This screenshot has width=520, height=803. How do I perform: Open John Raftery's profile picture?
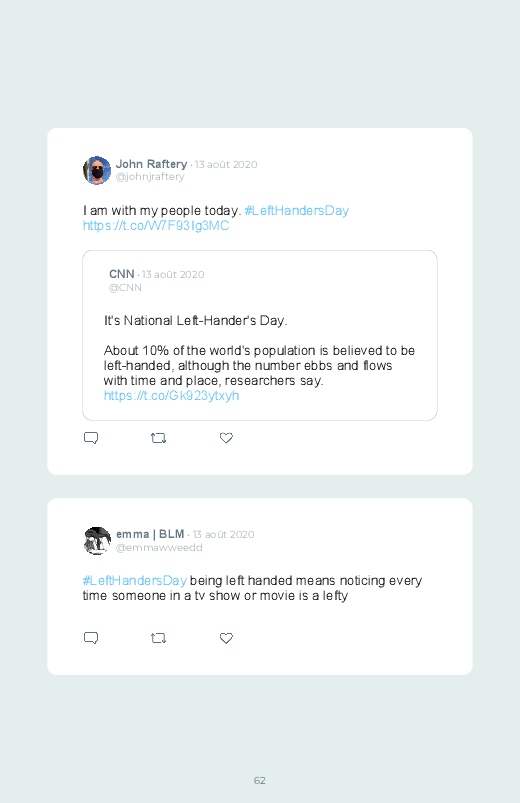coord(97,171)
